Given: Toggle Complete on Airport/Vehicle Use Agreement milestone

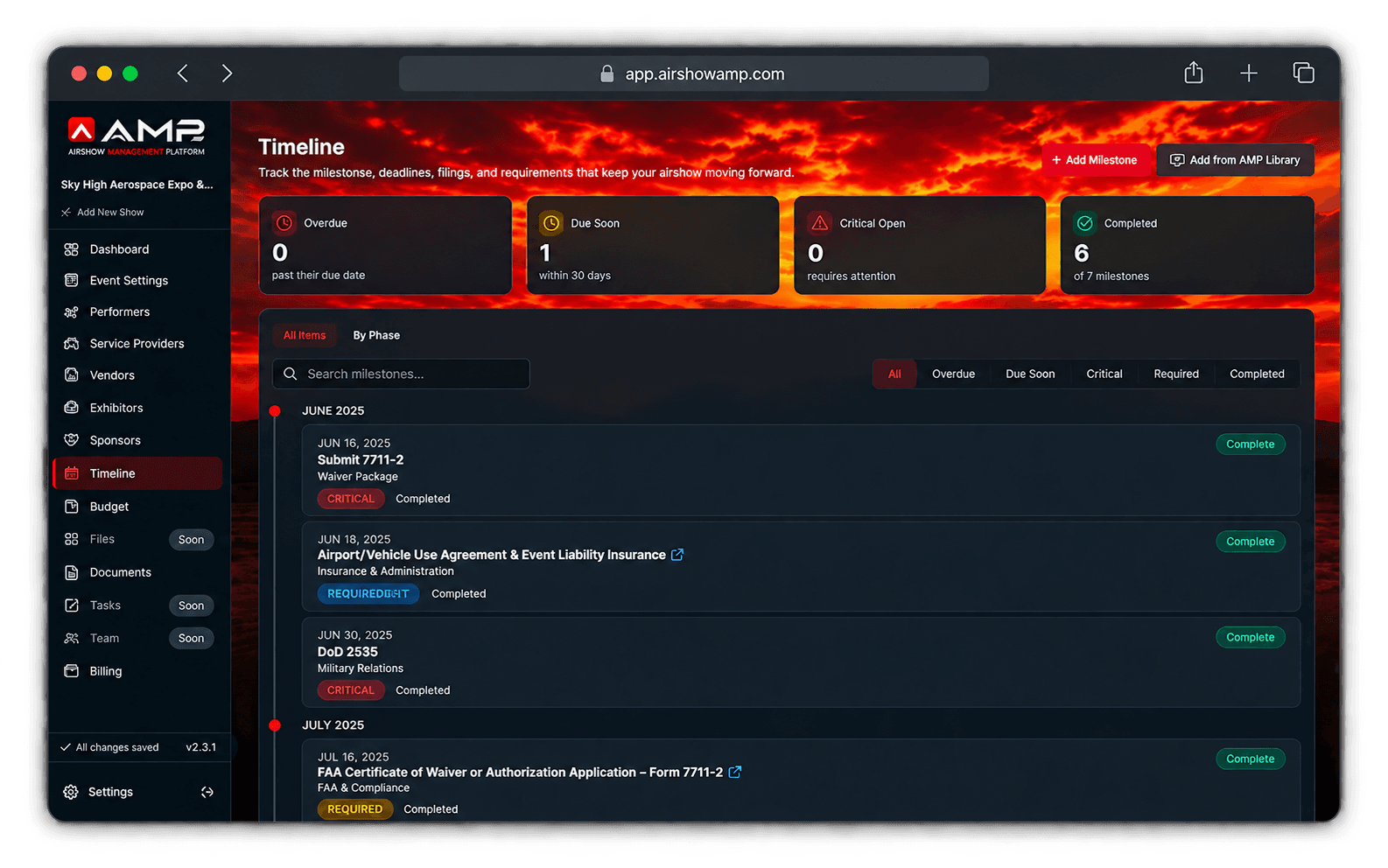Looking at the screenshot, I should [x=1250, y=542].
